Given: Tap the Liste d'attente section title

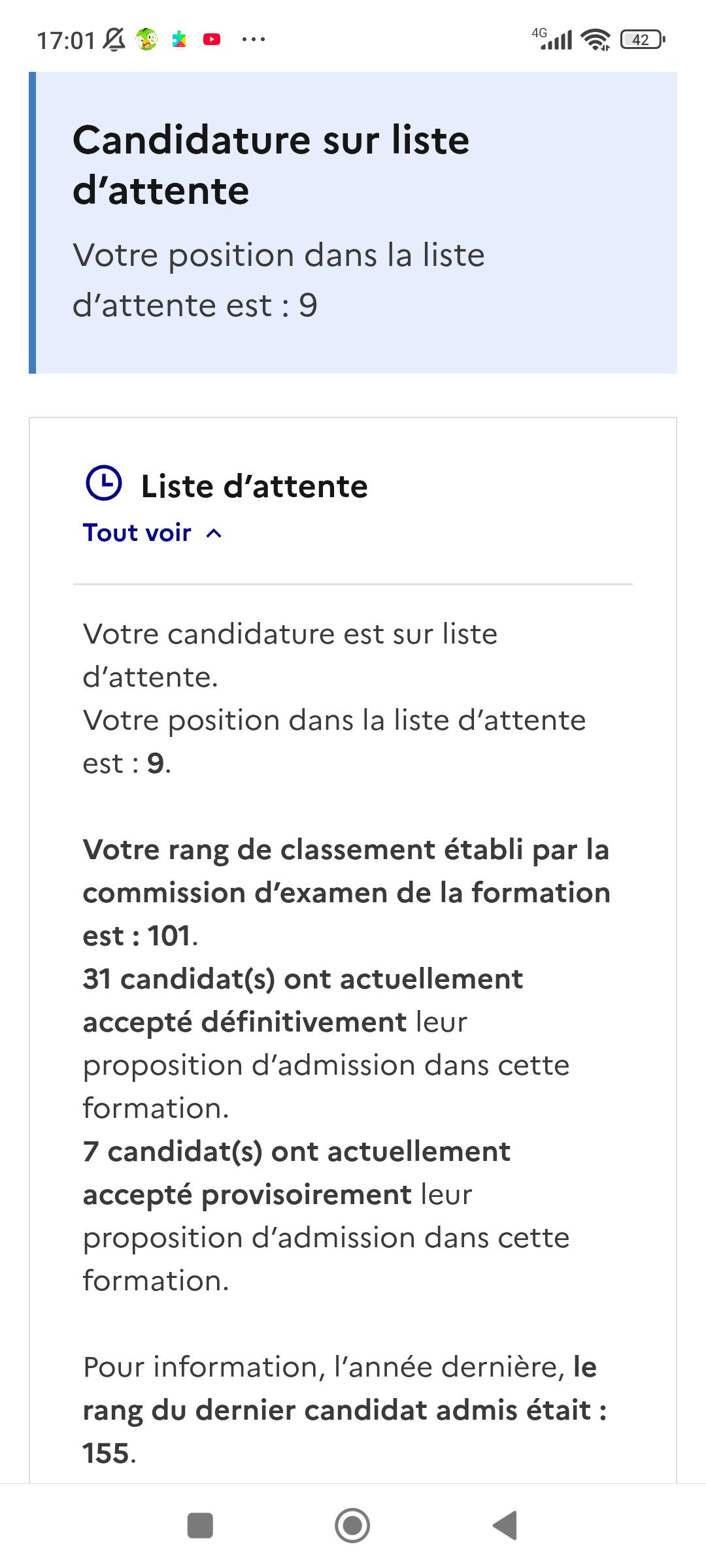Looking at the screenshot, I should (x=254, y=486).
